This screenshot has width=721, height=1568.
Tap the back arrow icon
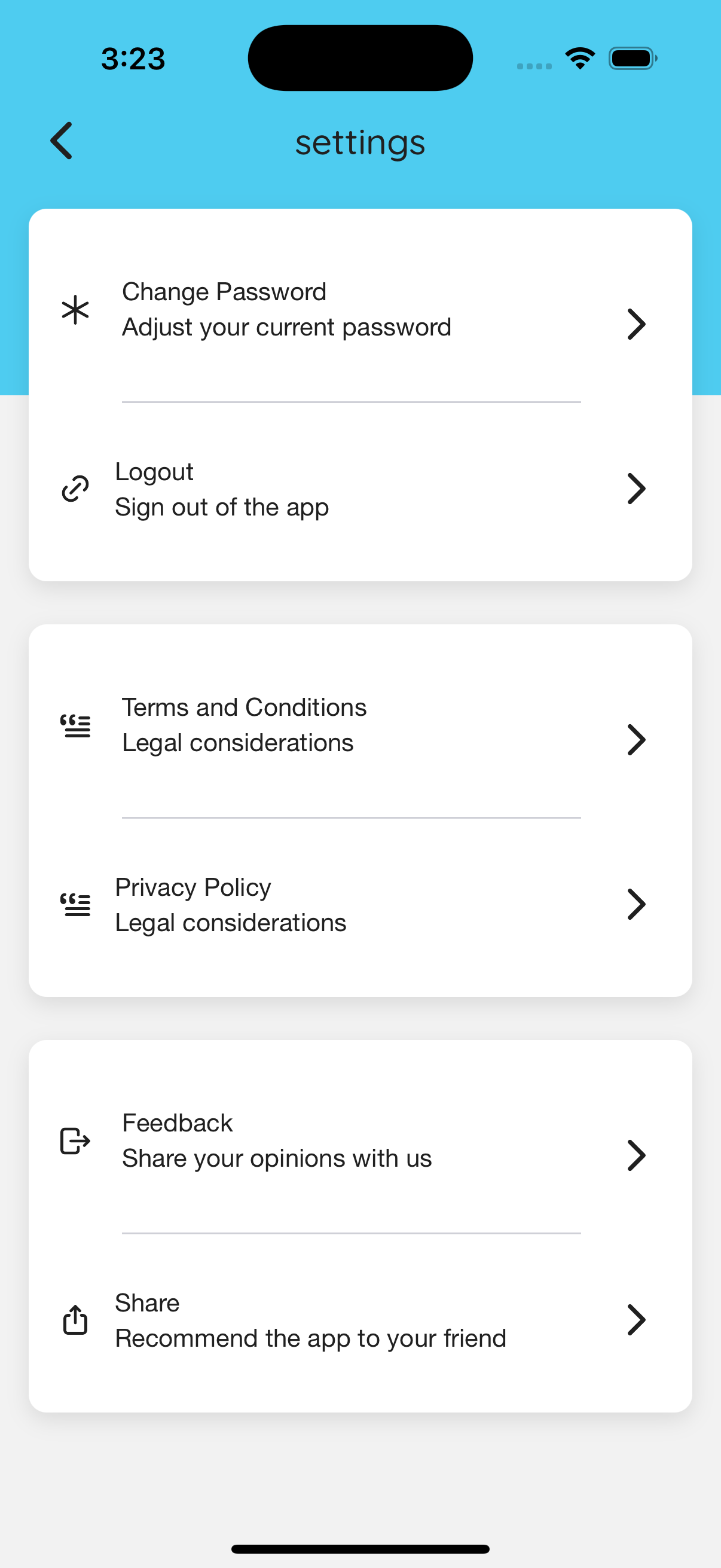(x=62, y=141)
